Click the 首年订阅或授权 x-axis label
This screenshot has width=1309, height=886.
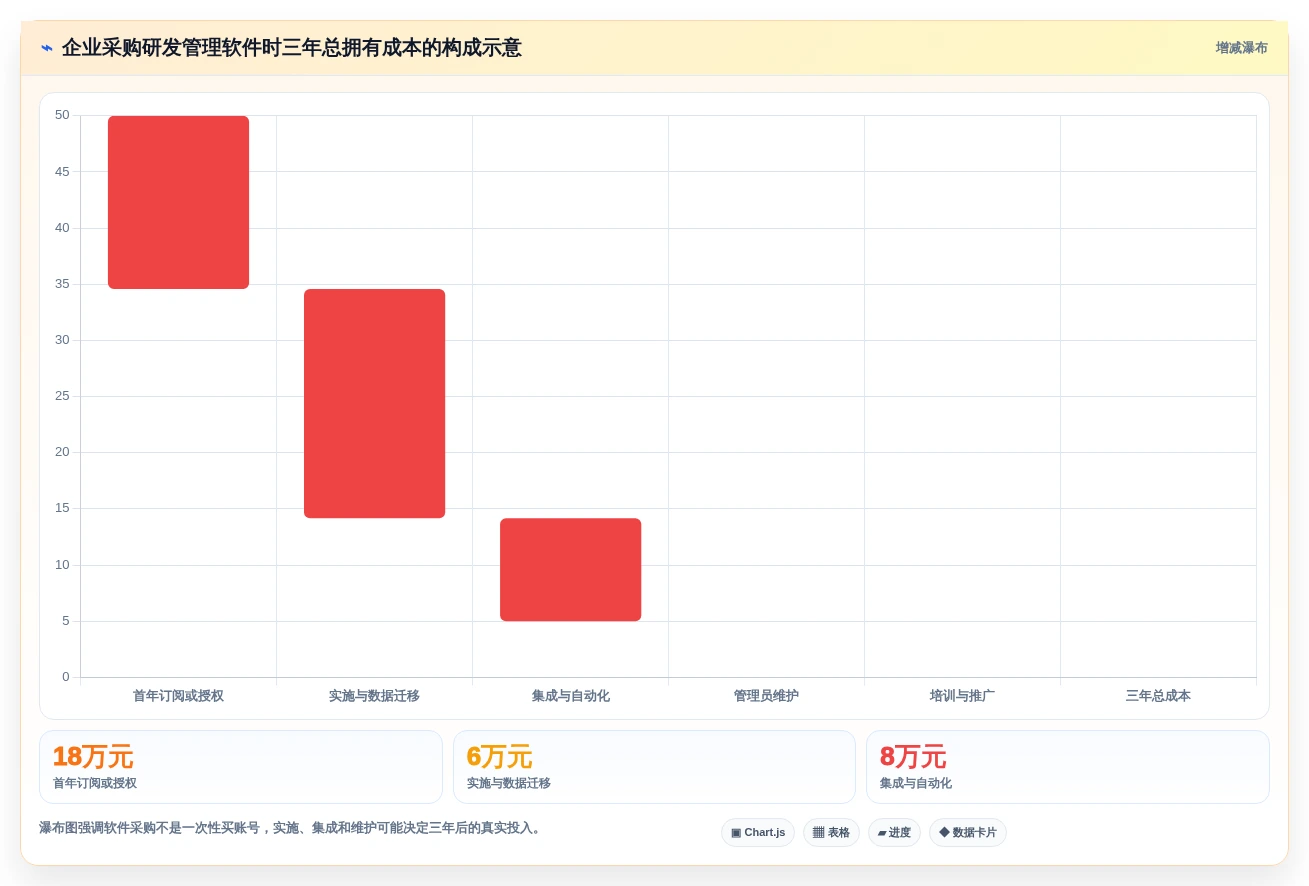(178, 696)
